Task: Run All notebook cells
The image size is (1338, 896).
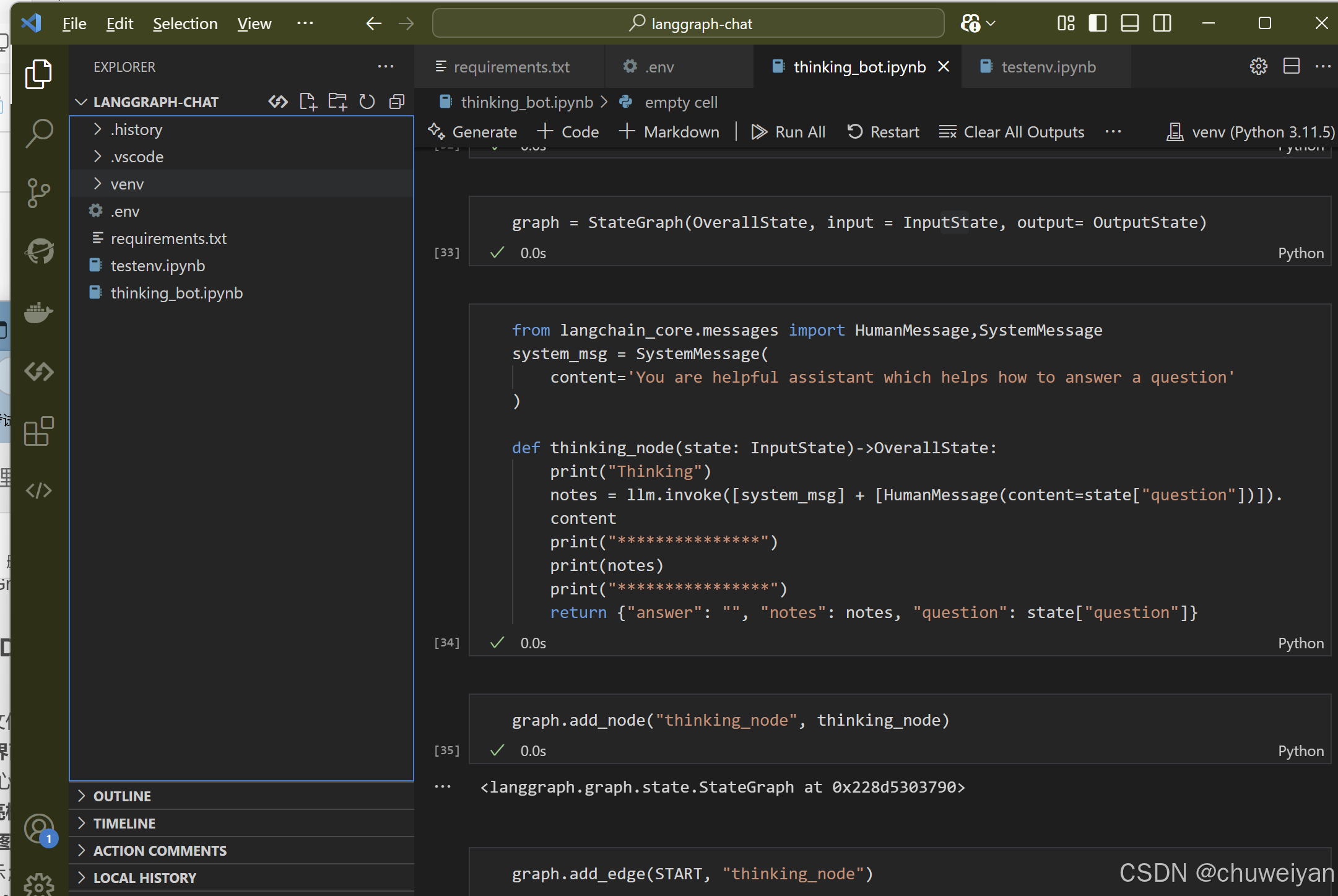Action: coord(788,131)
